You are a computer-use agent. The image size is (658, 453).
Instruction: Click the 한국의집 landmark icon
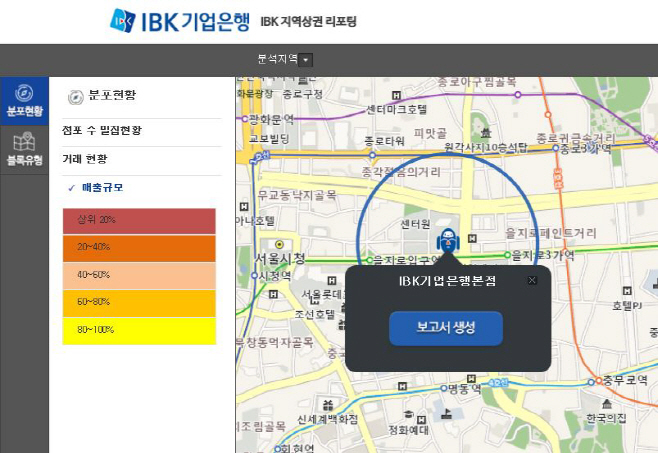606,404
